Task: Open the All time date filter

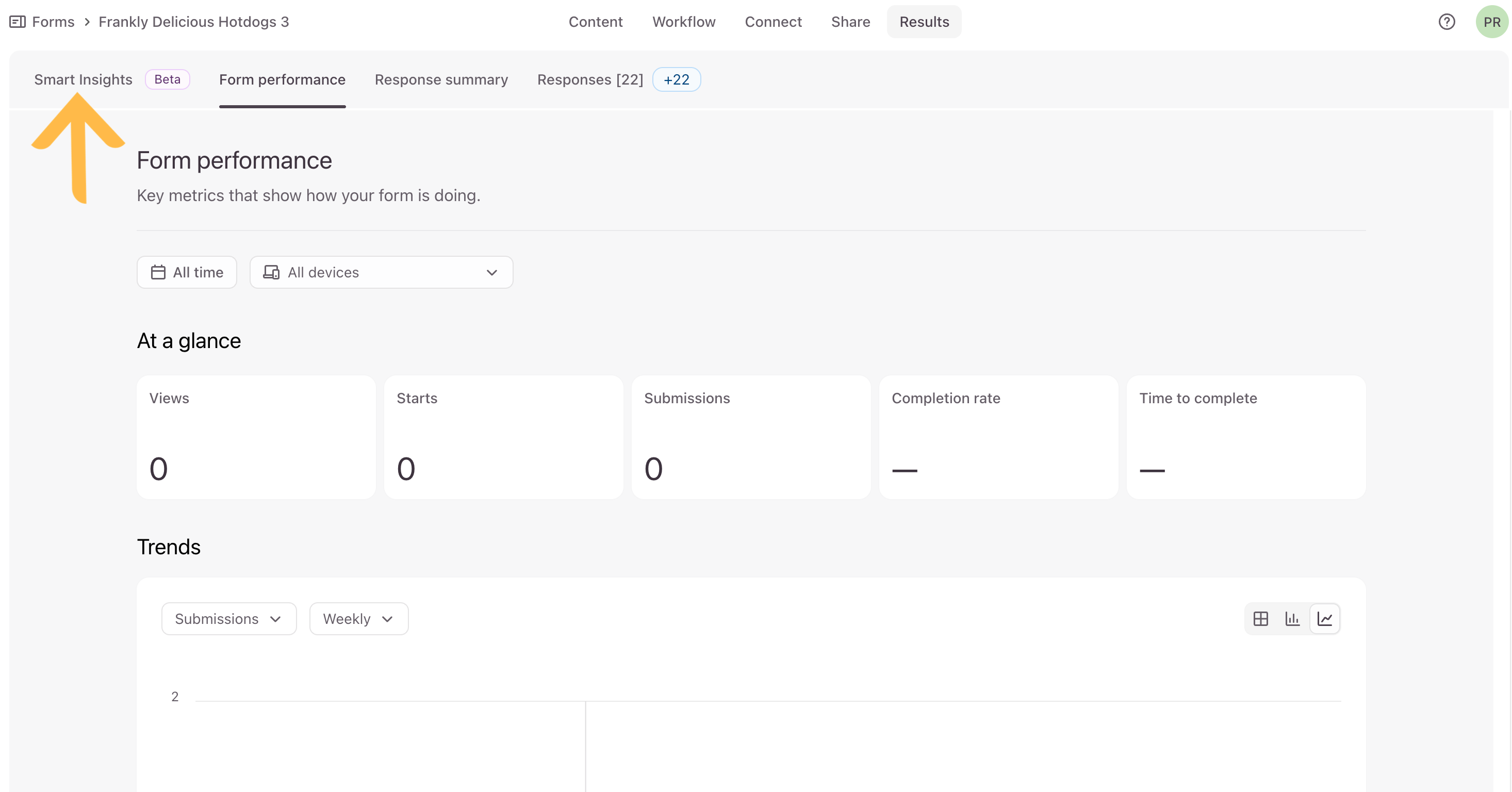Action: [x=187, y=272]
